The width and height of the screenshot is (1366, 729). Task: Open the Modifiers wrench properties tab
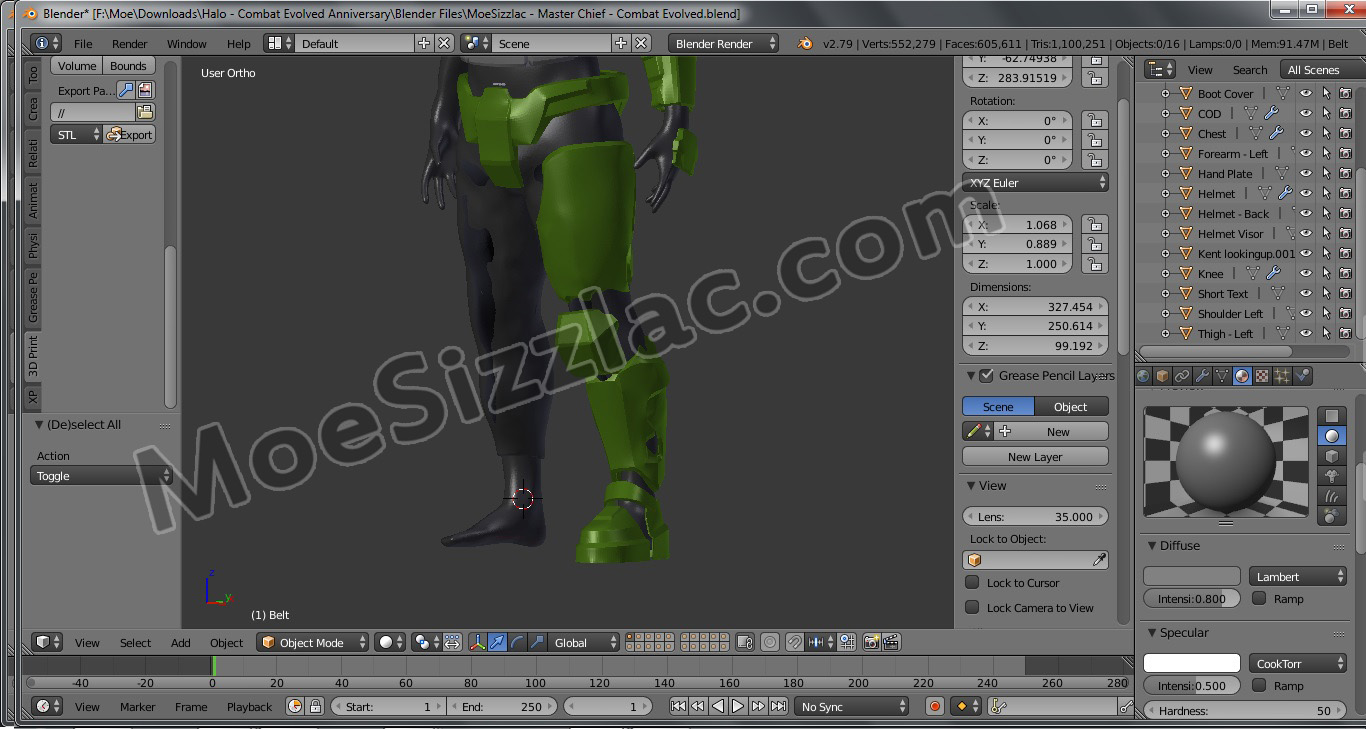coord(1202,376)
